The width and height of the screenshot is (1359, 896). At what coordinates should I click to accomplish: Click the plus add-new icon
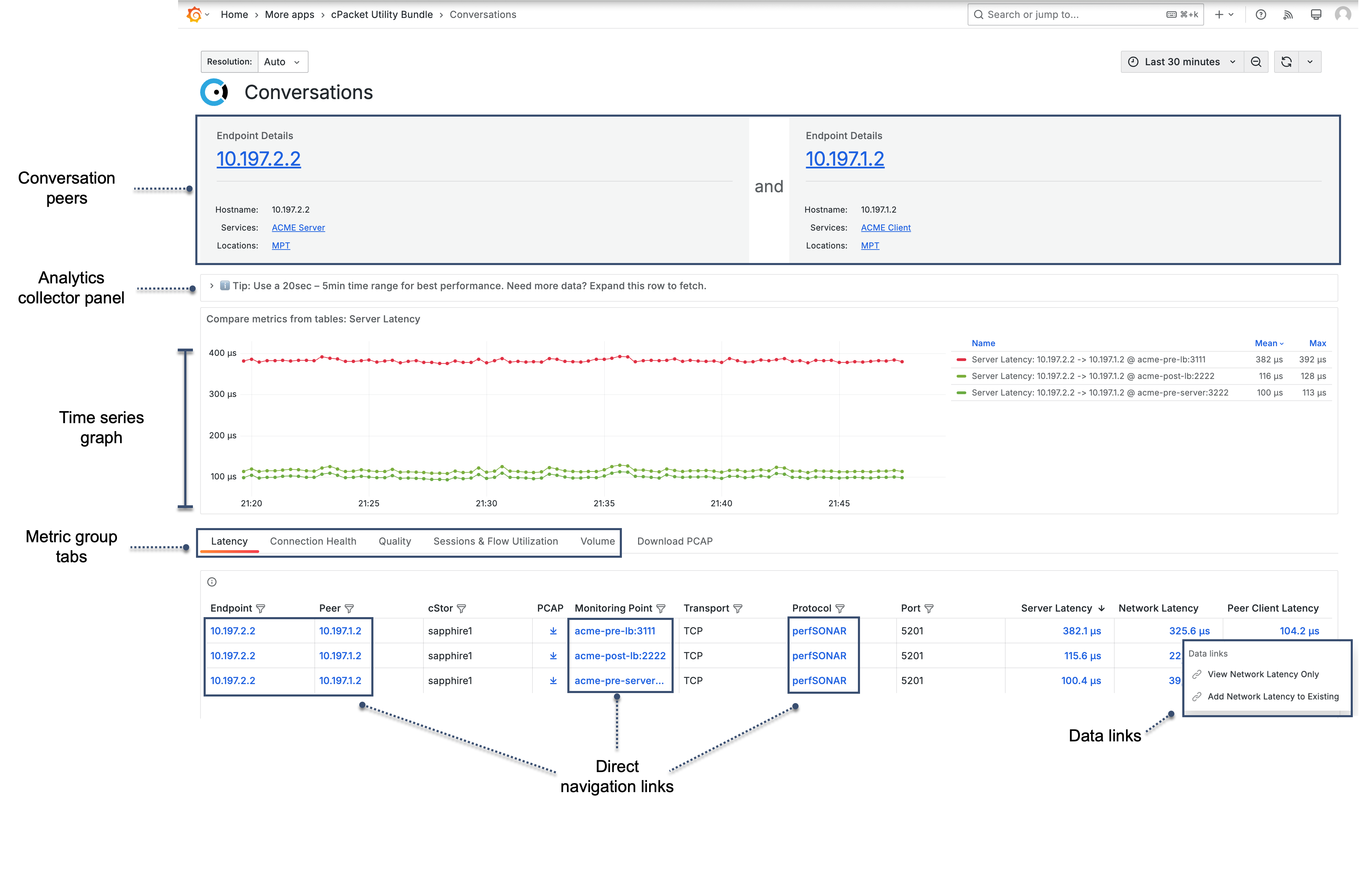1219,15
